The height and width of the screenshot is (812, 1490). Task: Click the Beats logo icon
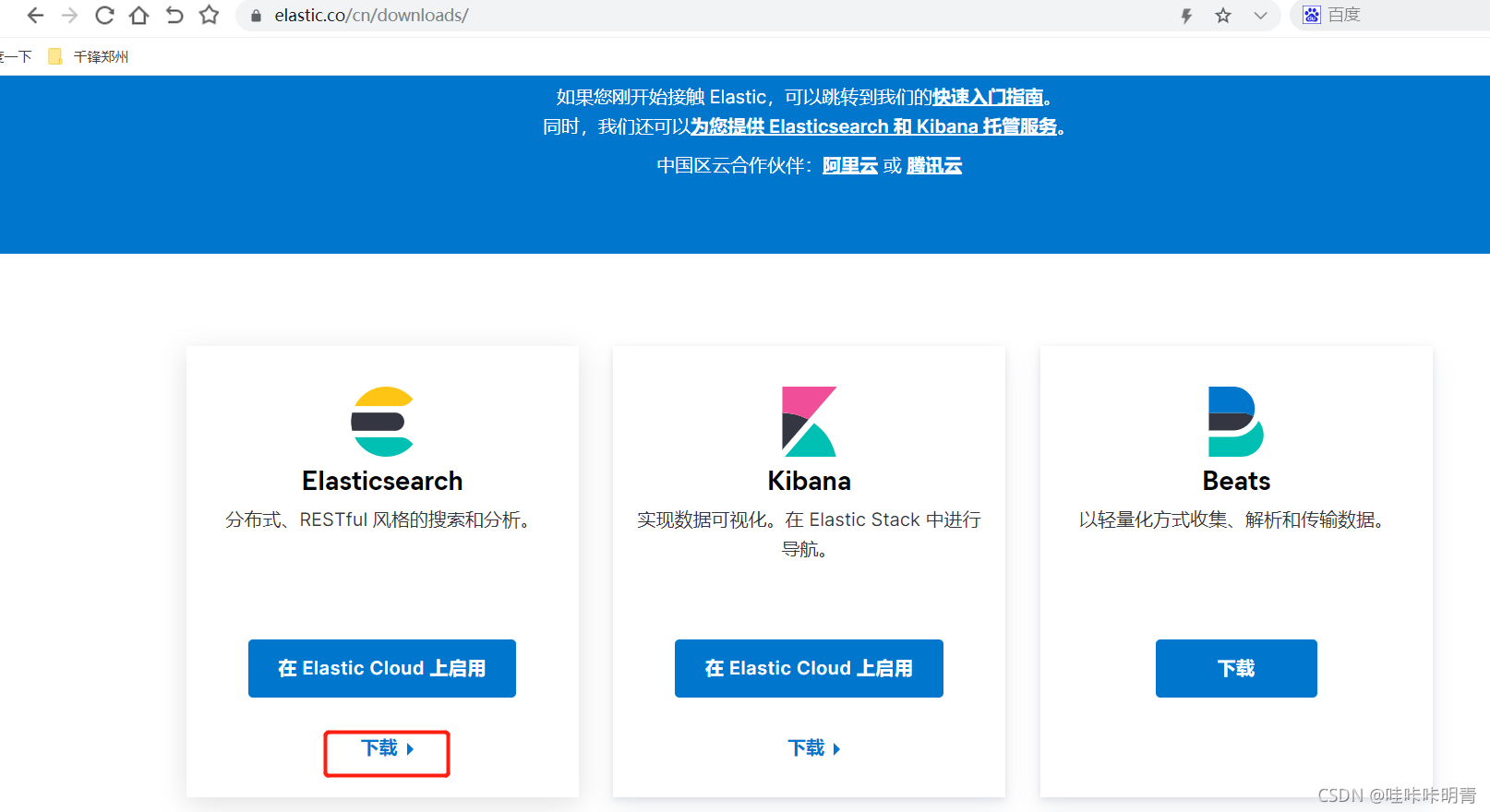pyautogui.click(x=1236, y=422)
